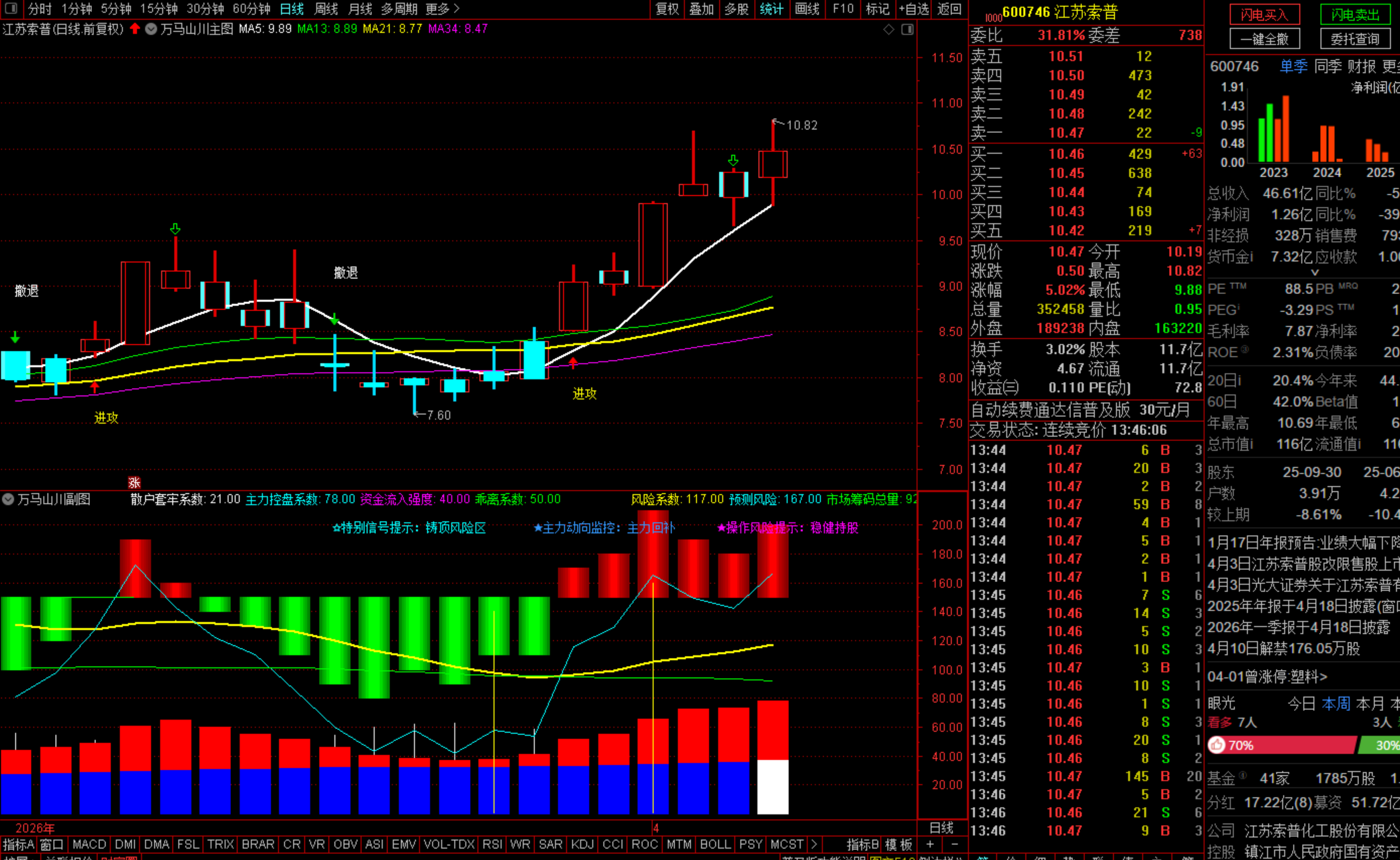
Task: Switch to 60分钟 timeframe tab
Action: (x=251, y=9)
